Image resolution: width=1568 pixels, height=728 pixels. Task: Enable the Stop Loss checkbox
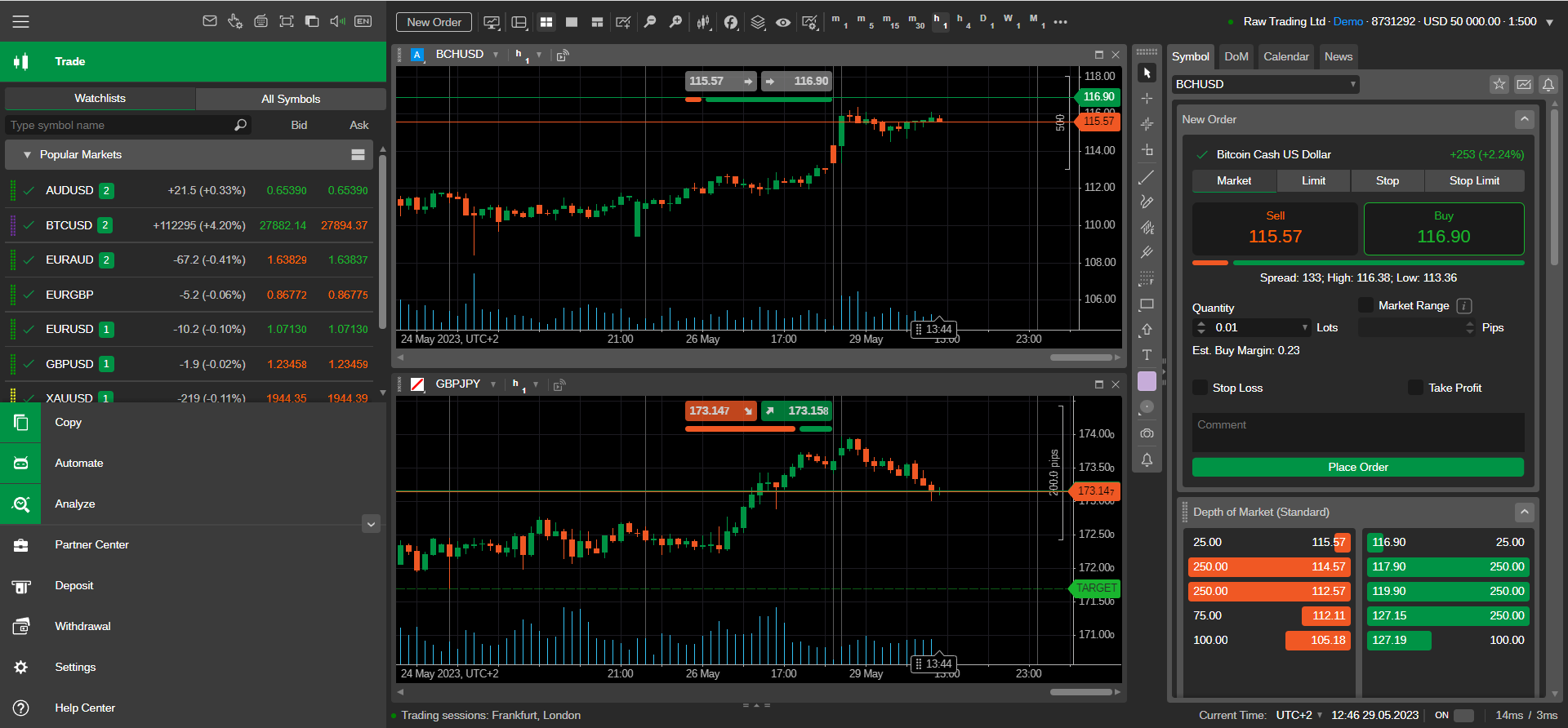(x=1200, y=388)
